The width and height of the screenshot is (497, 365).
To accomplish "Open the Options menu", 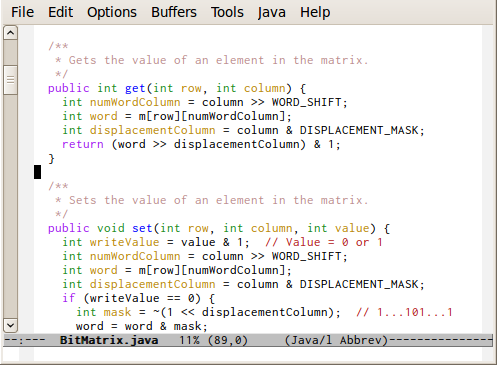I will 112,13.
